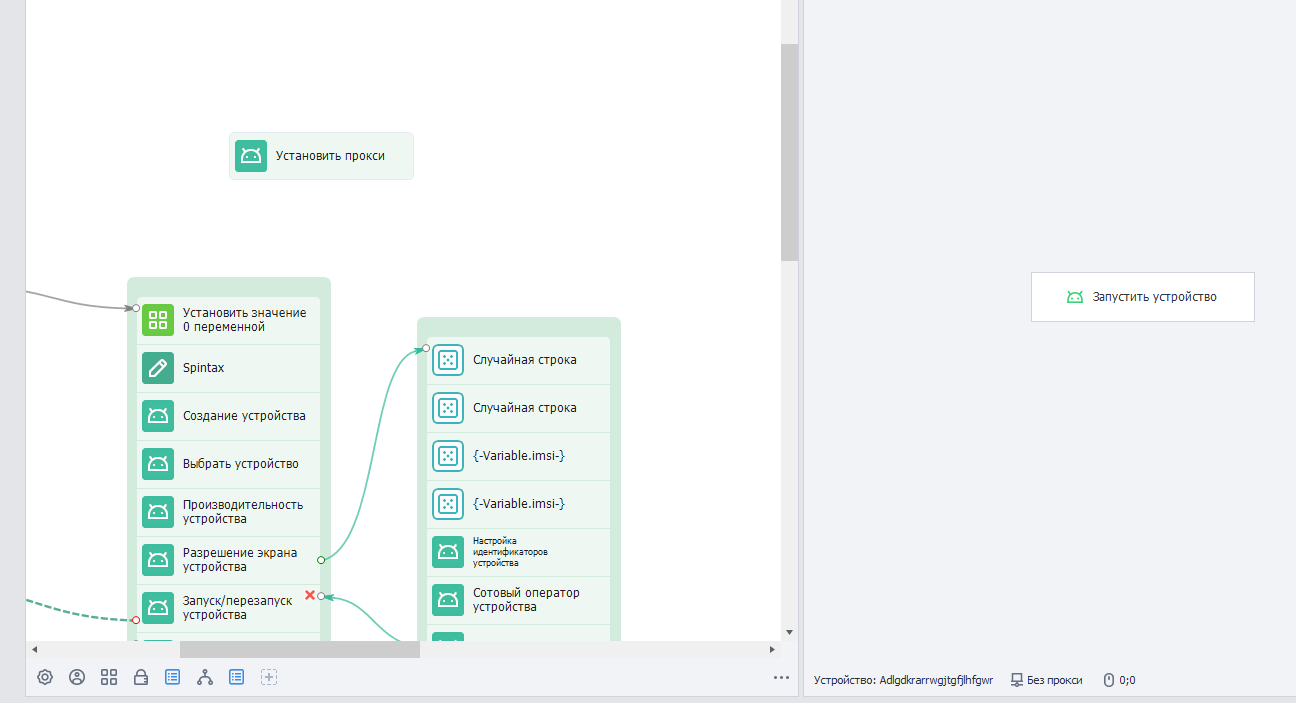Click the vertical scrollbar thumb of the canvas
Screen dimensions: 1296x703
pyautogui.click(x=789, y=152)
